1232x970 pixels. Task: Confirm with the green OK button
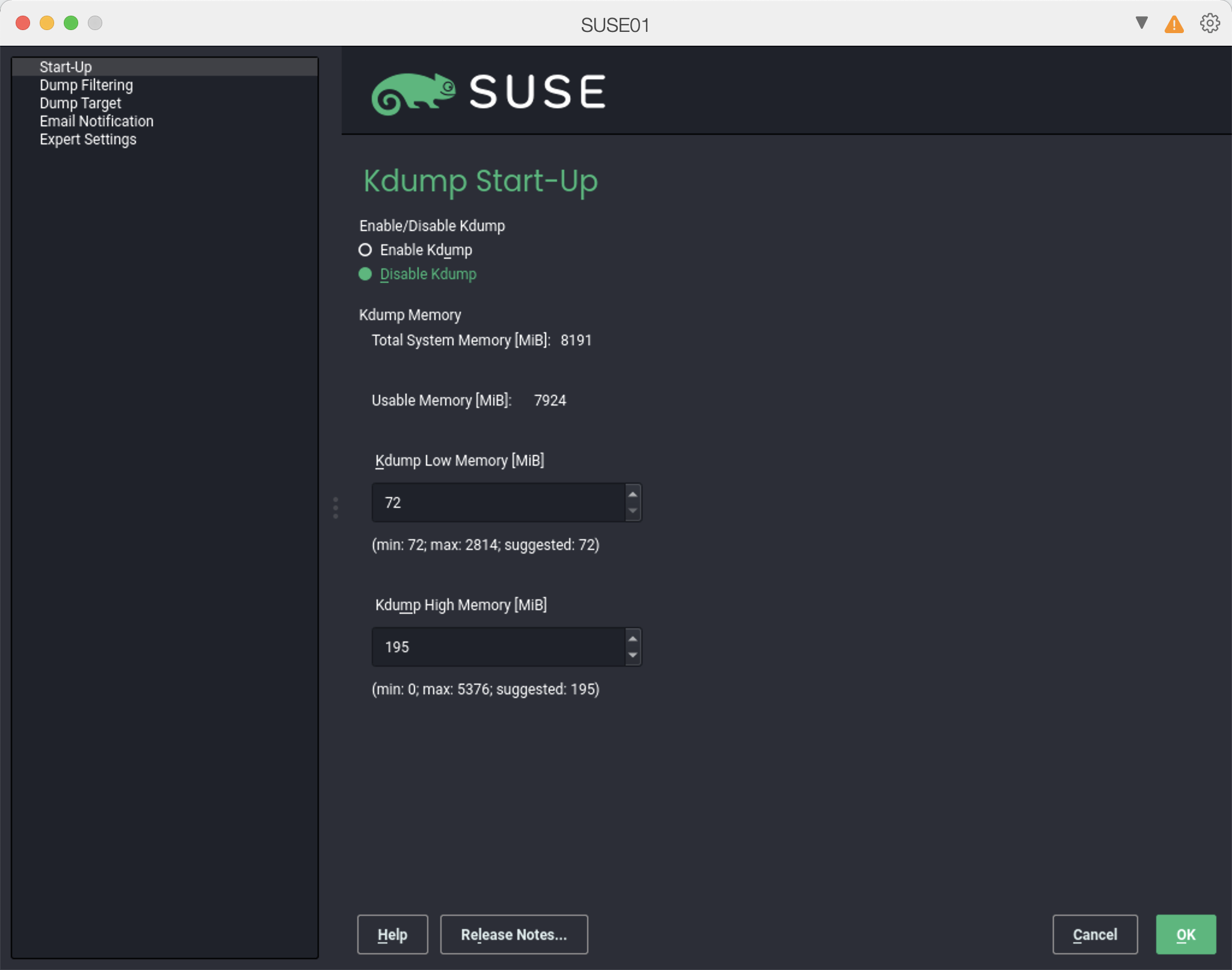1185,934
